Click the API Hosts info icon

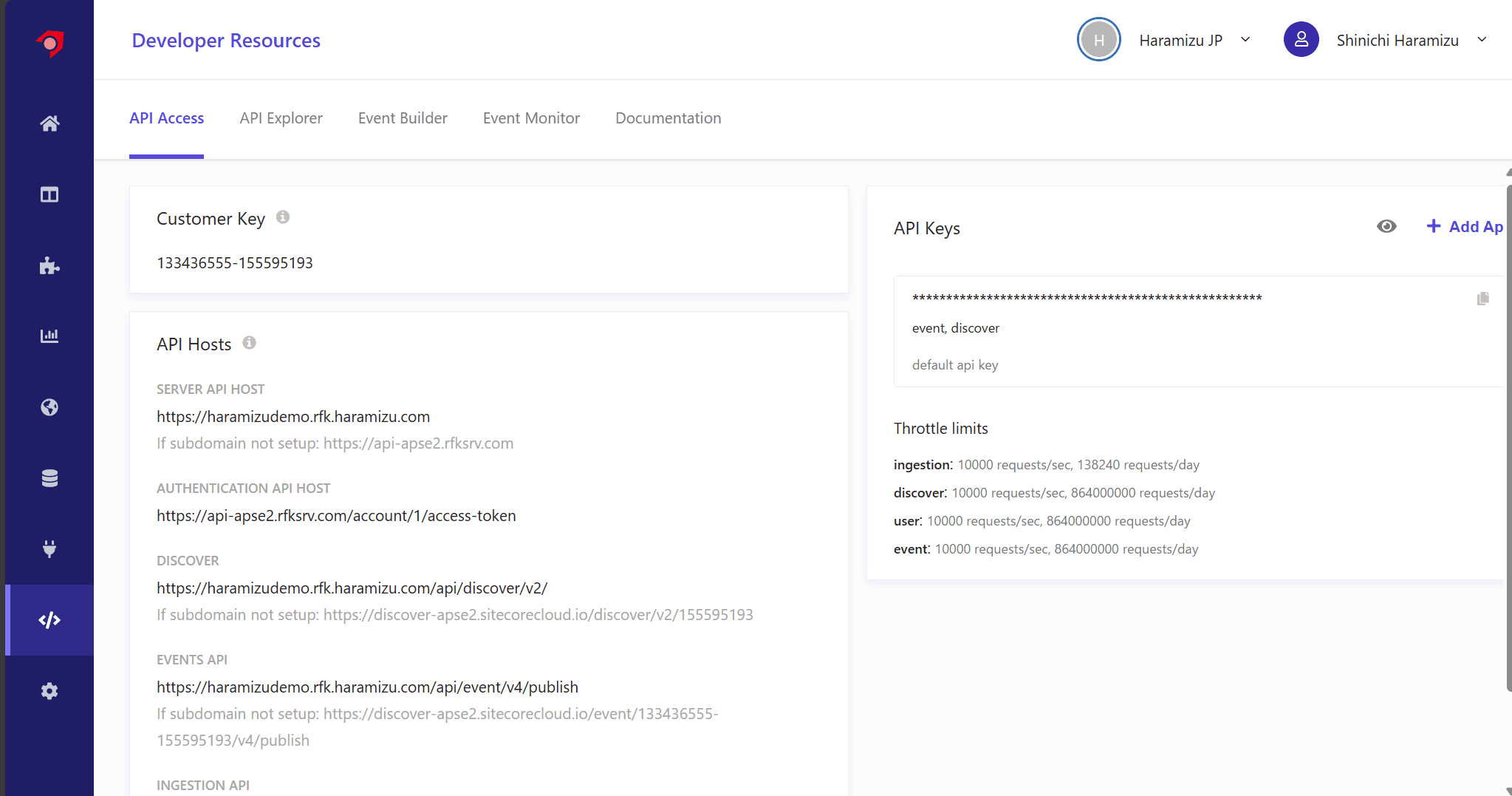click(x=250, y=343)
